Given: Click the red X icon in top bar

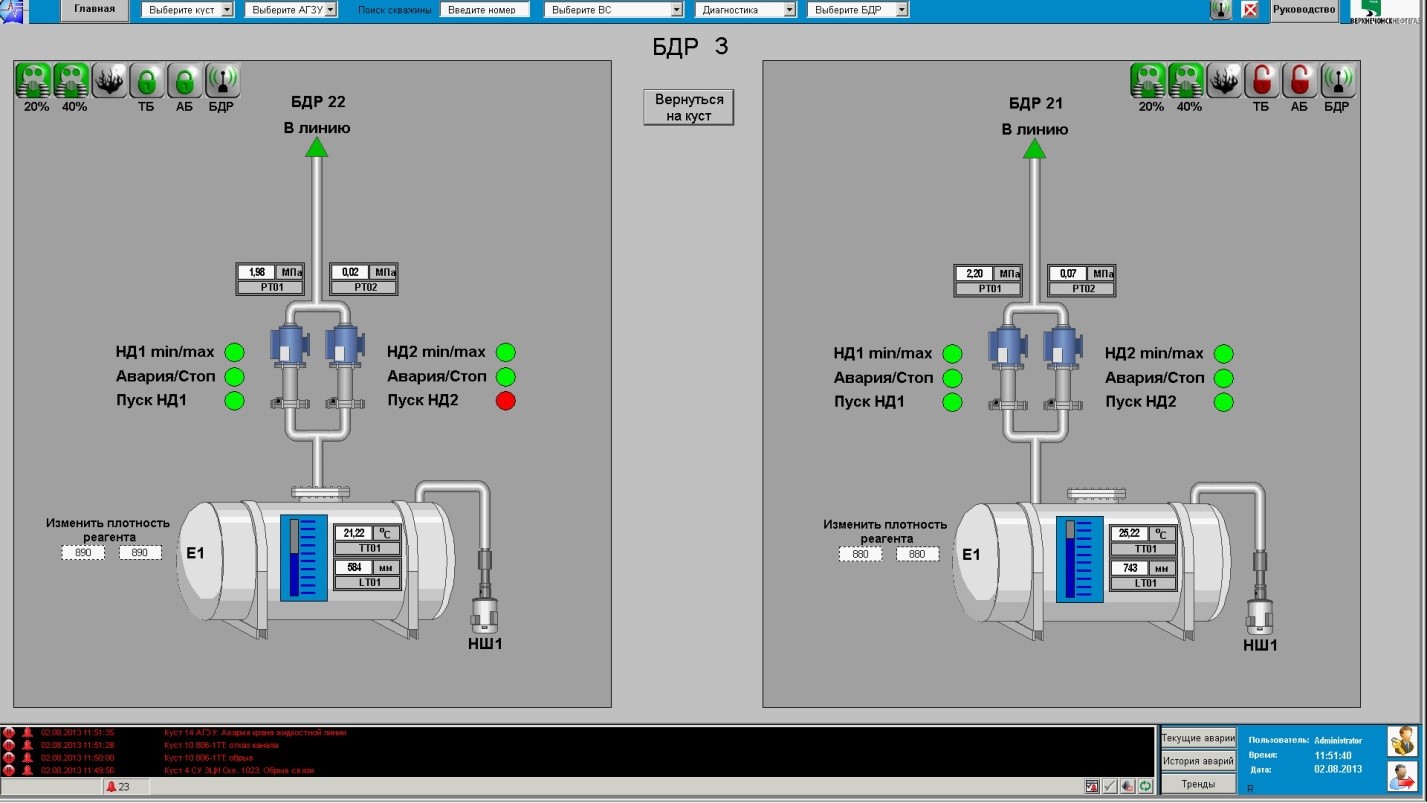Looking at the screenshot, I should tap(1250, 10).
